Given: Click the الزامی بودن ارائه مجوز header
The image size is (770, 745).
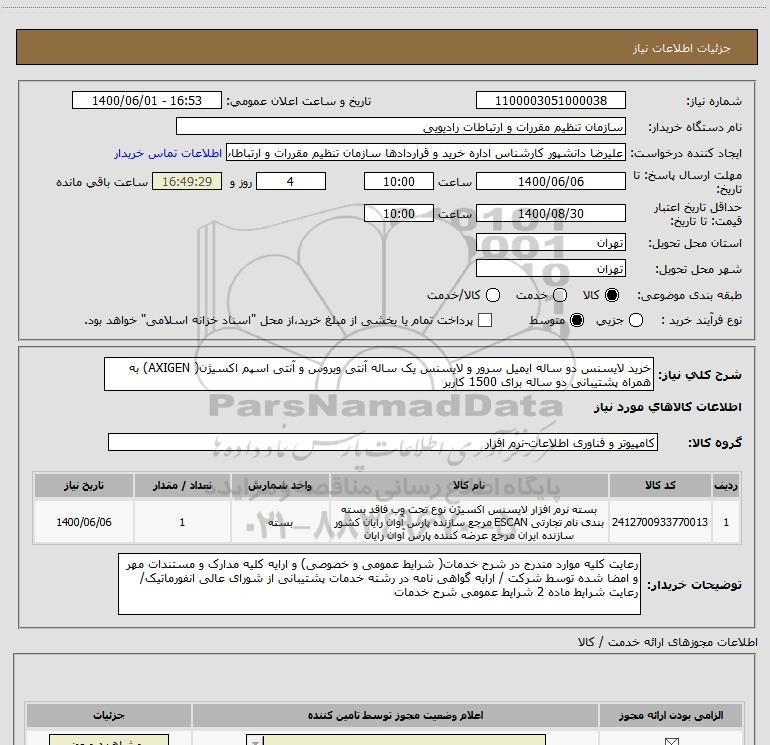Looking at the screenshot, I should 671,716.
